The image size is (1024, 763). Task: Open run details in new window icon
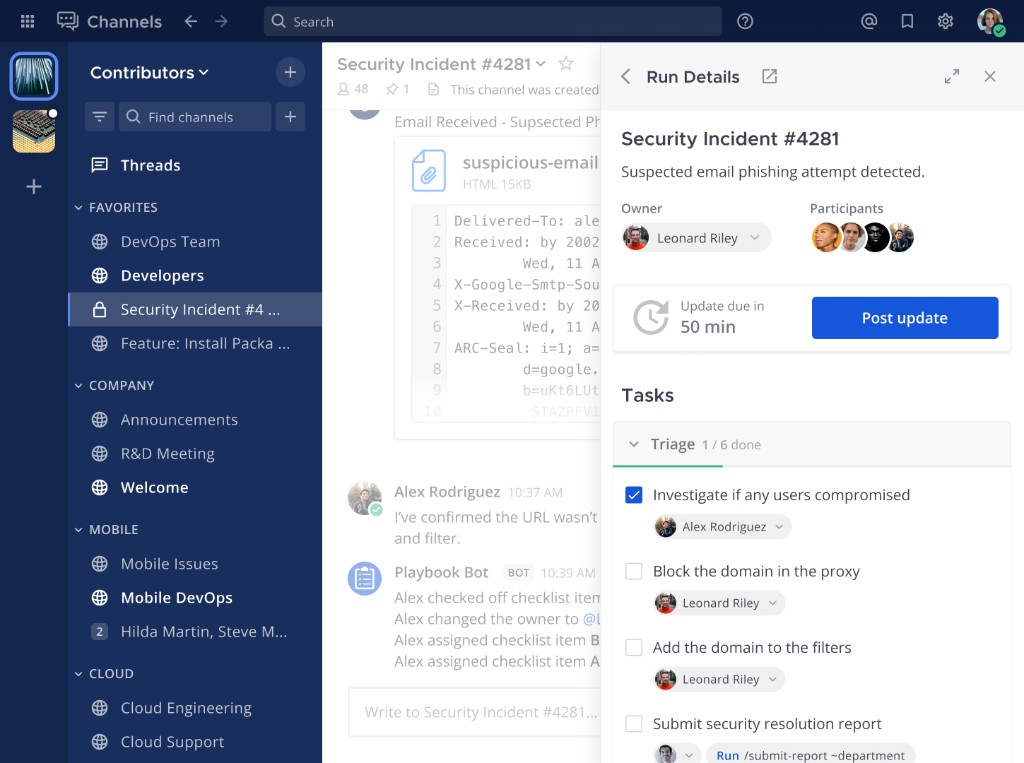770,76
